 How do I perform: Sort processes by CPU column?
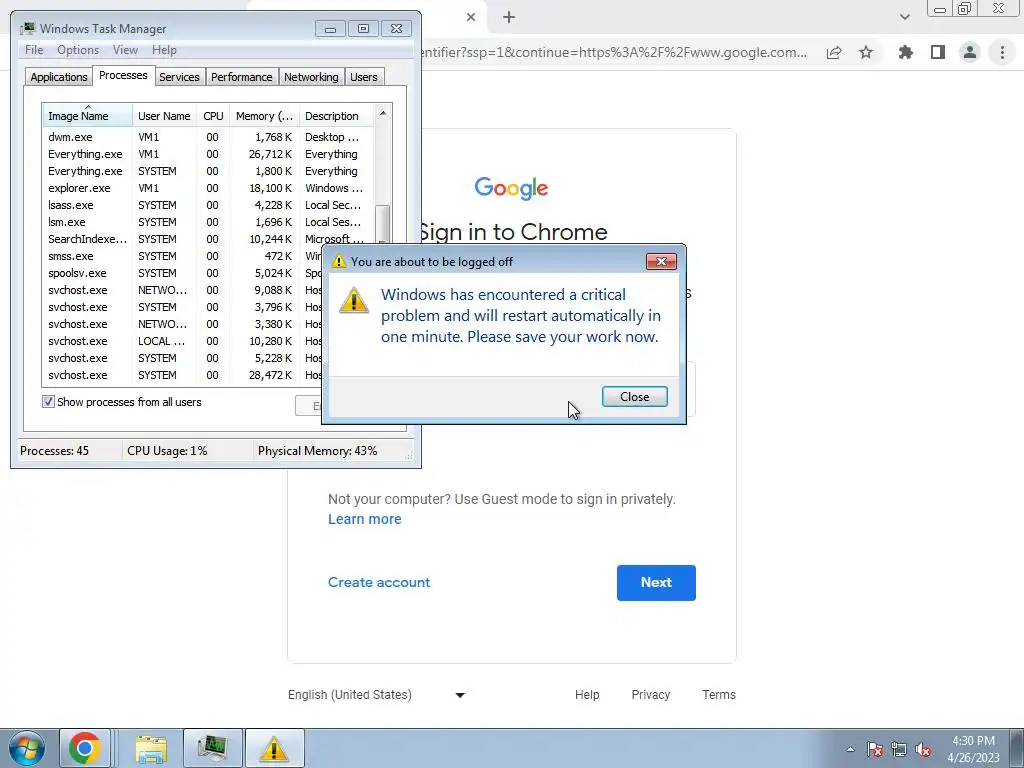point(214,115)
